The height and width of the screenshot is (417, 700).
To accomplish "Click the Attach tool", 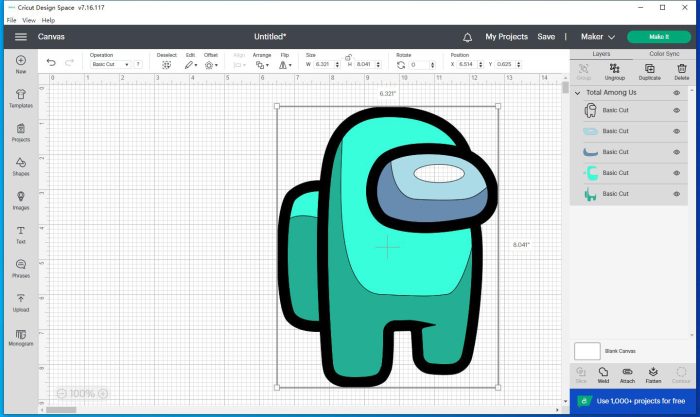I will coord(627,375).
